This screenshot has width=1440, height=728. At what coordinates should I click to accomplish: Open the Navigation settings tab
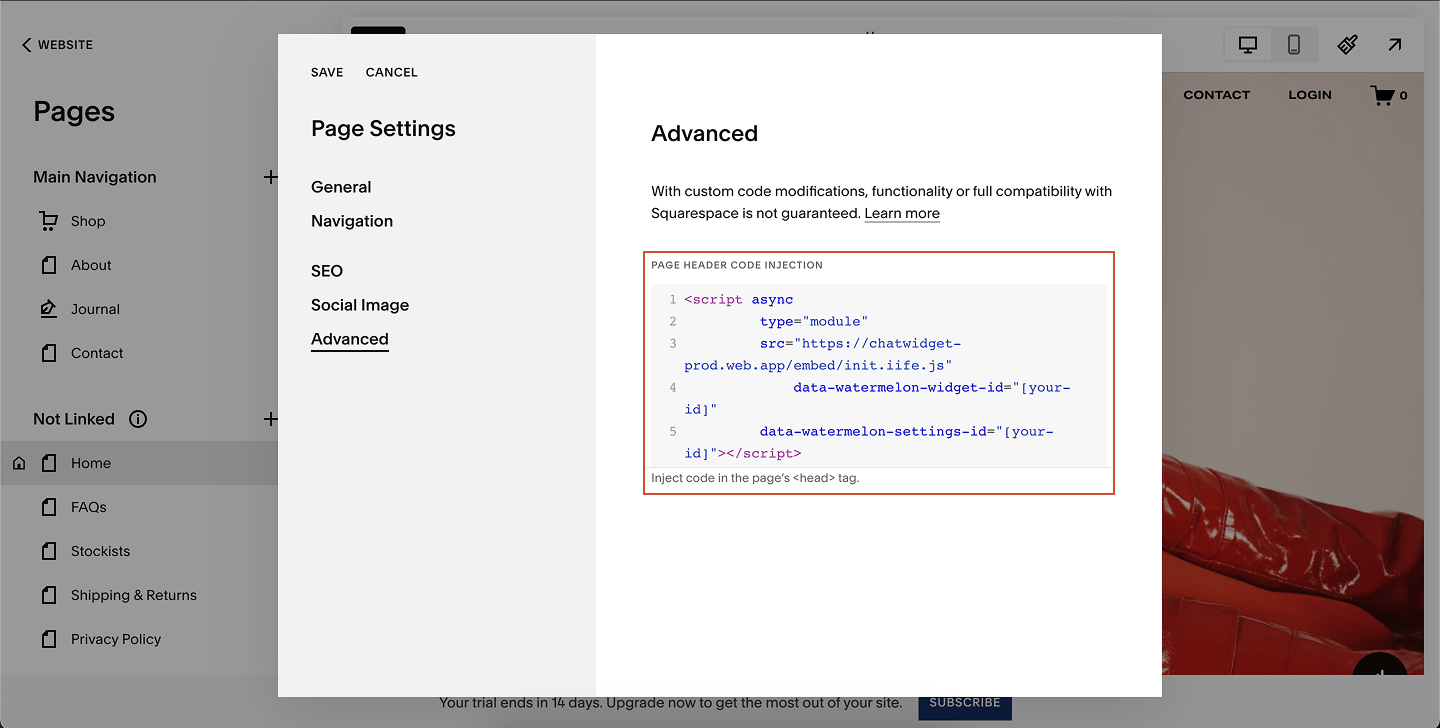(x=352, y=221)
